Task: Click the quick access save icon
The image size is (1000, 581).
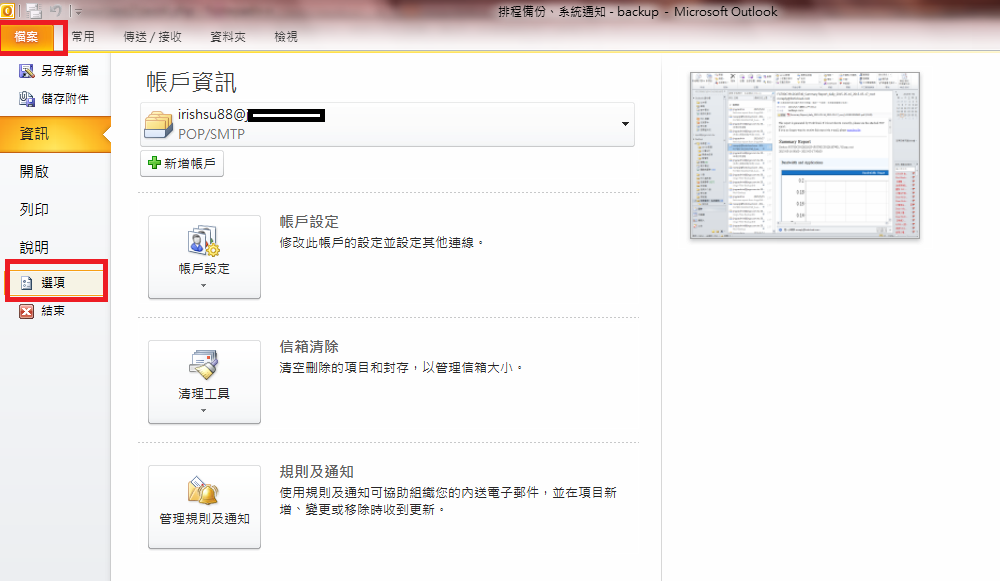Action: (34, 11)
